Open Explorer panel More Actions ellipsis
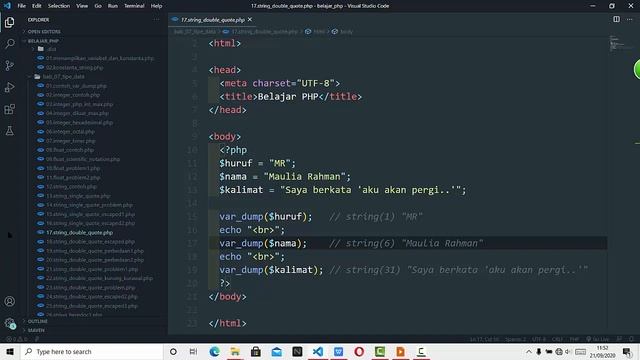The height and width of the screenshot is (360, 640). tap(156, 20)
